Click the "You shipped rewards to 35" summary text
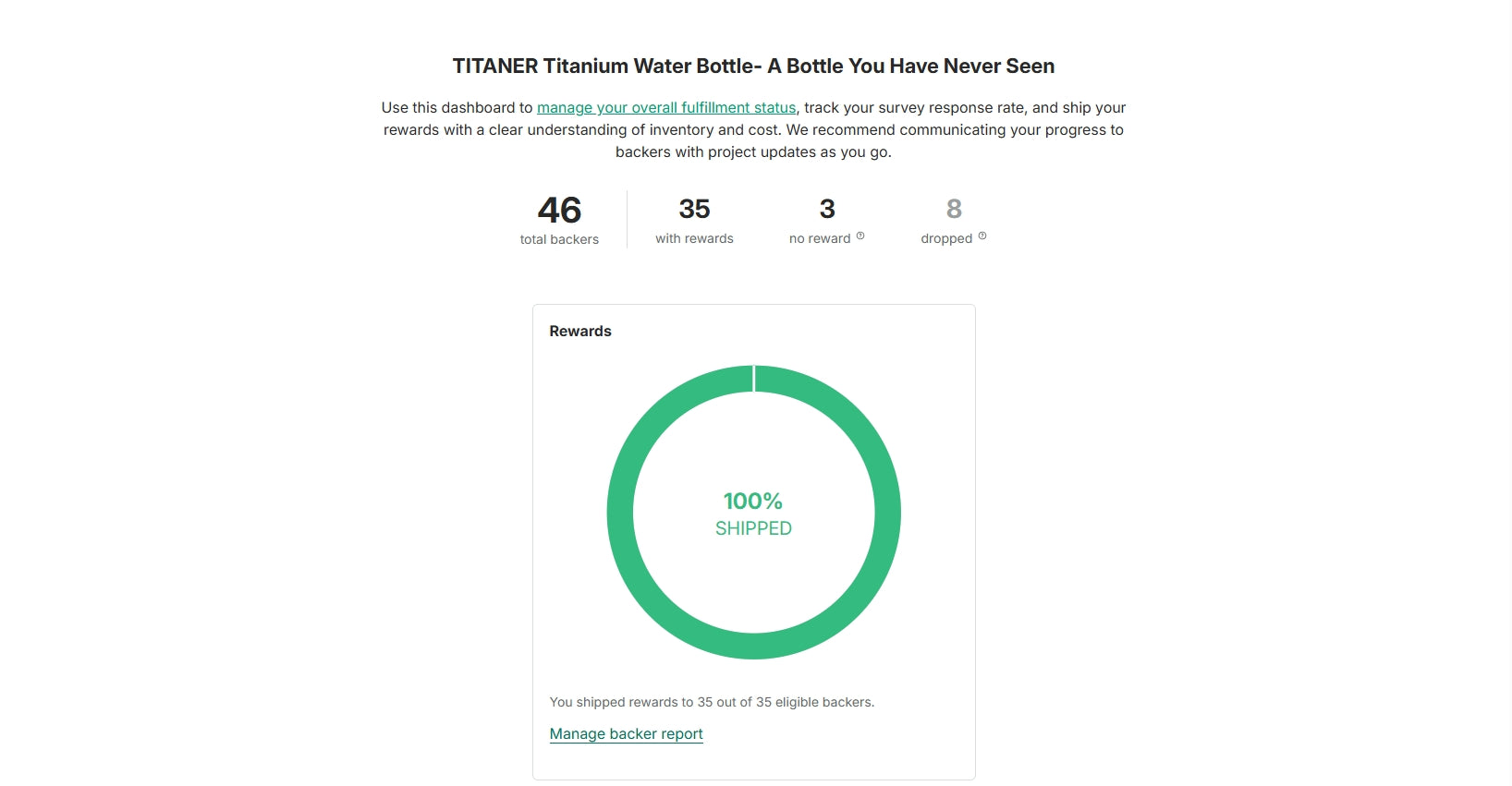The image size is (1512, 786). click(712, 702)
